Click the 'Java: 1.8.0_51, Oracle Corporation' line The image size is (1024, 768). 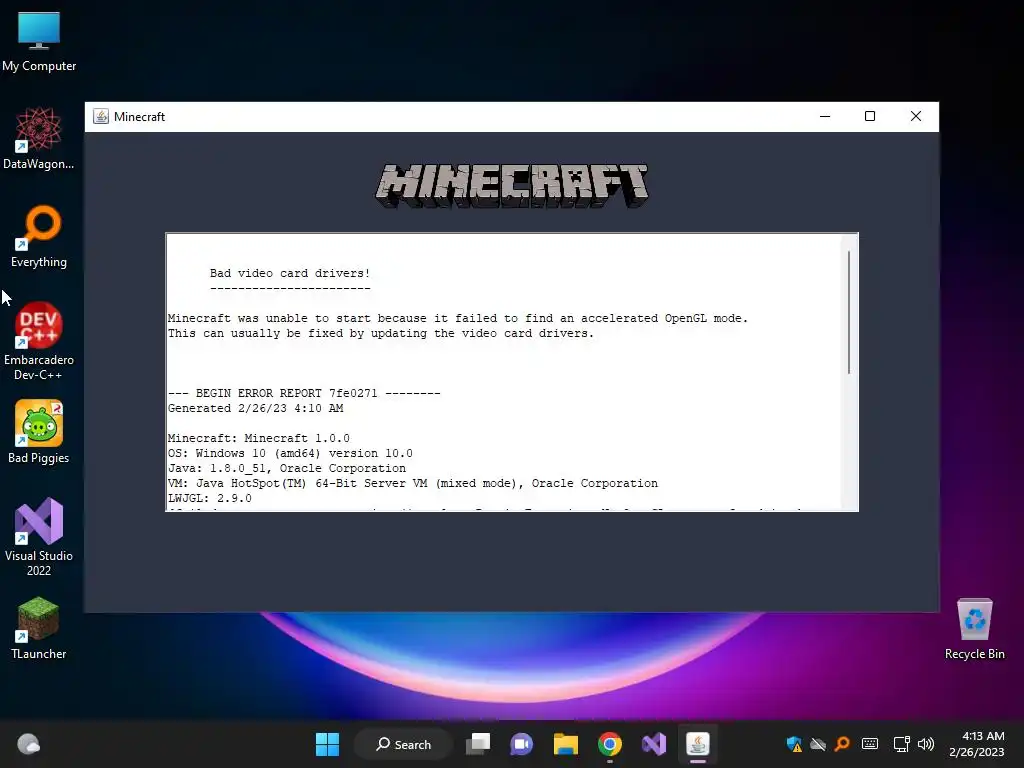[x=287, y=468]
